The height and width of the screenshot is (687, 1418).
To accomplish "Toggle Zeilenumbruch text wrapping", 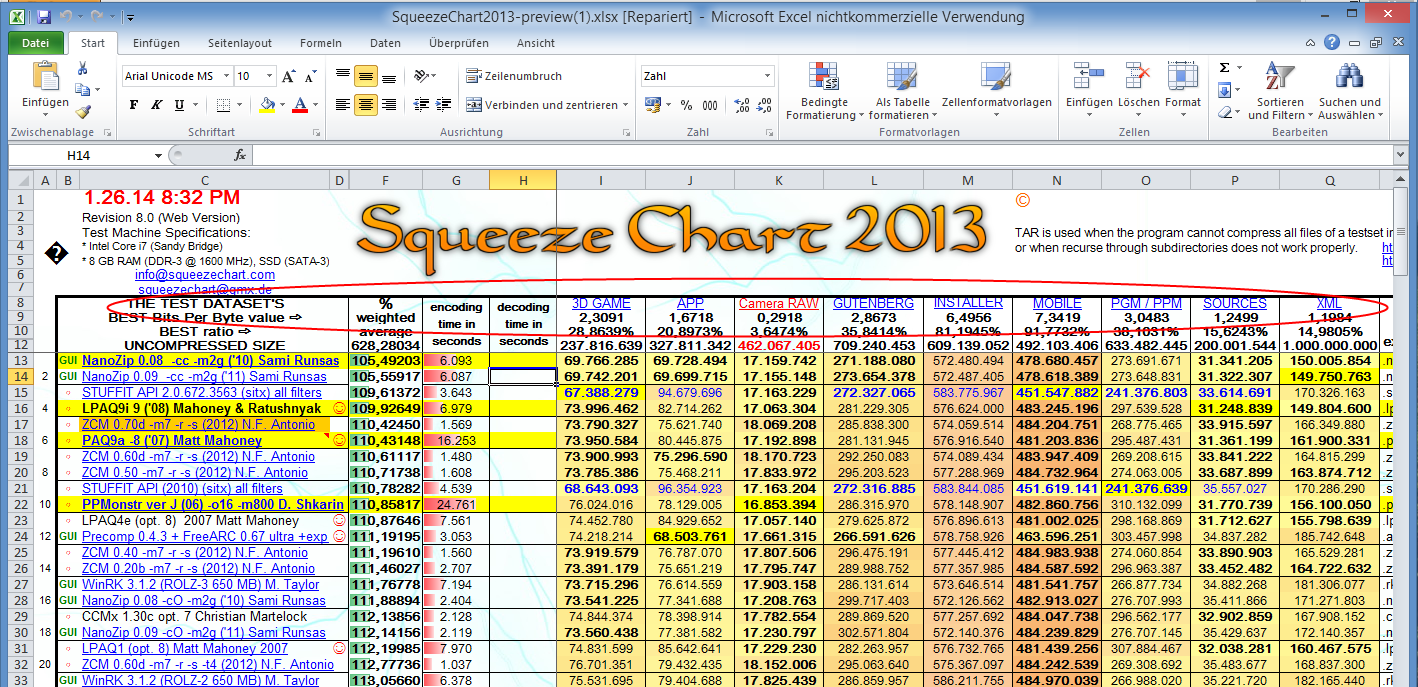I will [515, 76].
